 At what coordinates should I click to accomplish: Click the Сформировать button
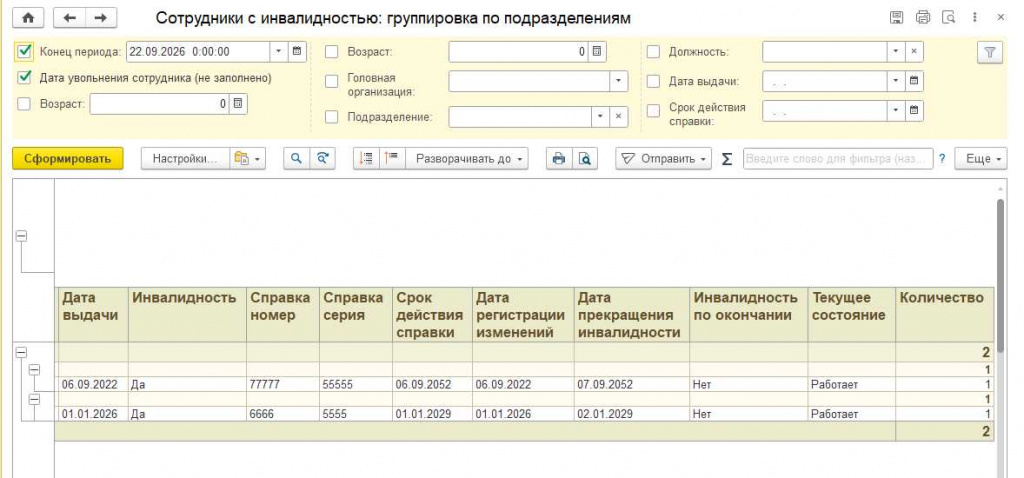click(67, 158)
